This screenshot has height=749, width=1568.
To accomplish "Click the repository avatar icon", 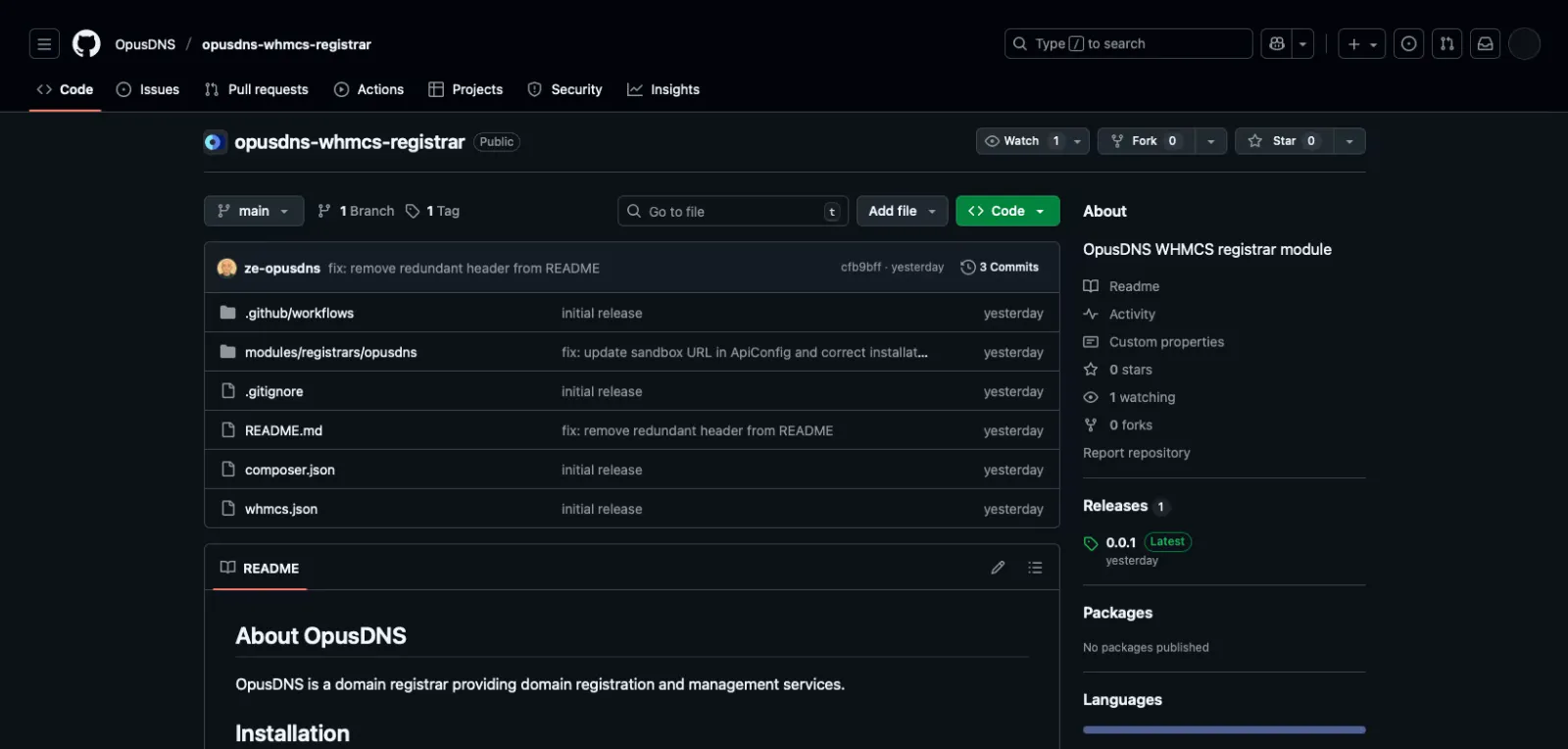I will coord(215,142).
